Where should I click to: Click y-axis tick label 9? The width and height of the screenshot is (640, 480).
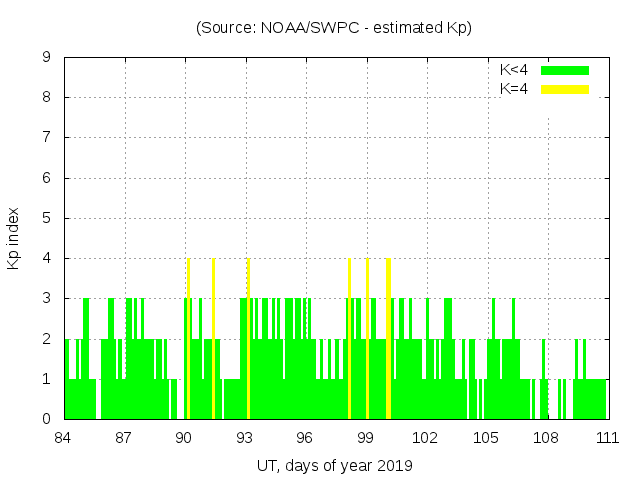46,58
